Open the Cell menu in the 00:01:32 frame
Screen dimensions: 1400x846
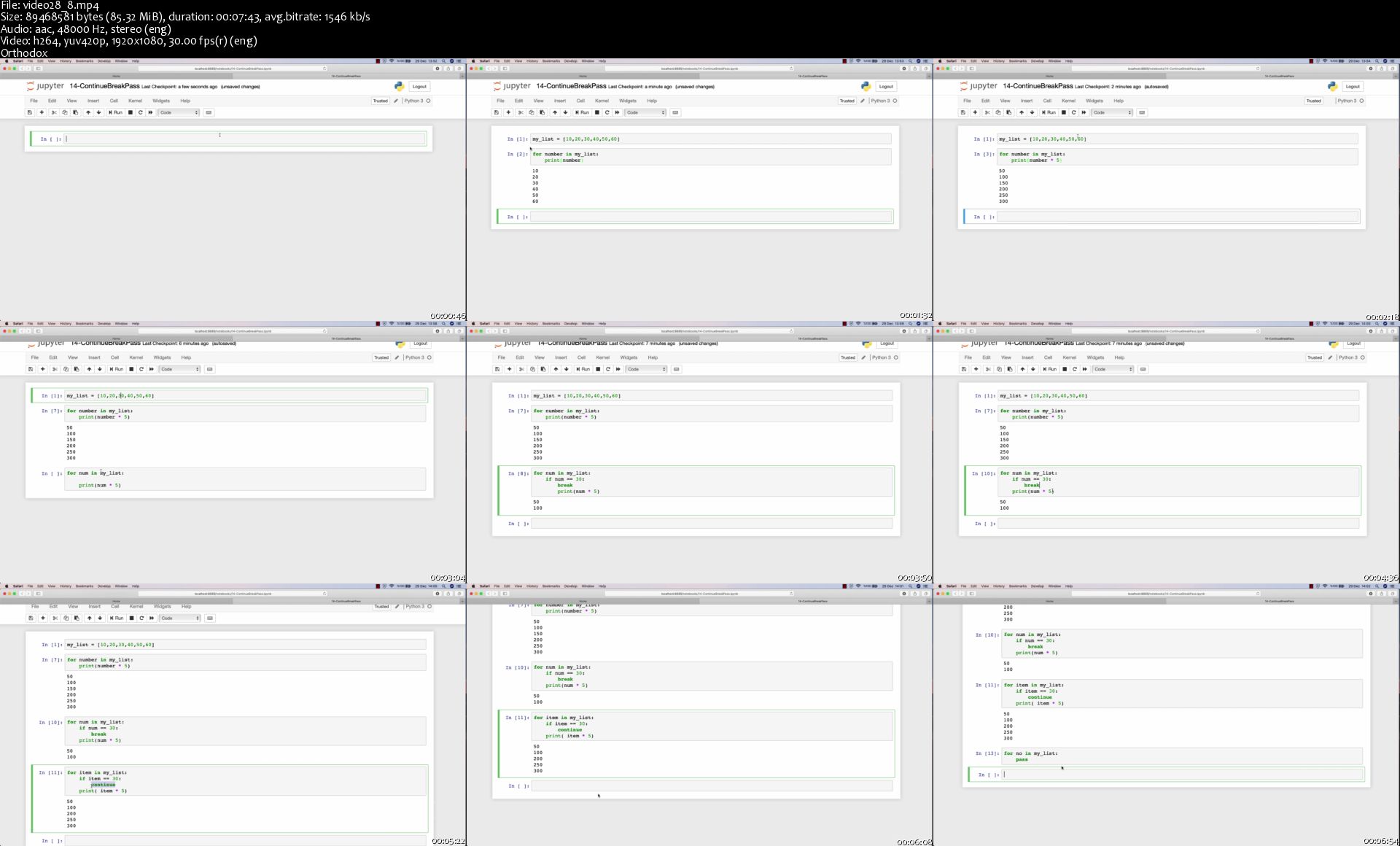pyautogui.click(x=580, y=101)
